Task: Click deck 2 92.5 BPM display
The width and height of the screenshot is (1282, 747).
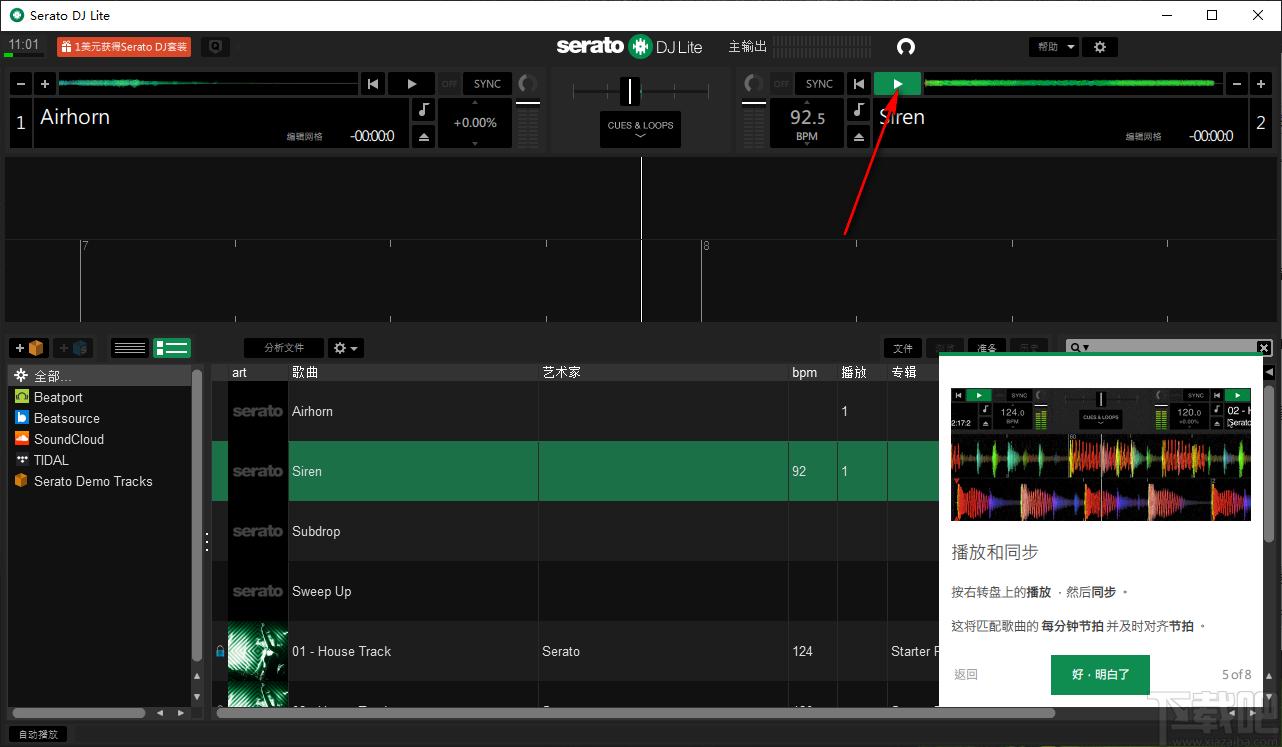Action: (806, 123)
